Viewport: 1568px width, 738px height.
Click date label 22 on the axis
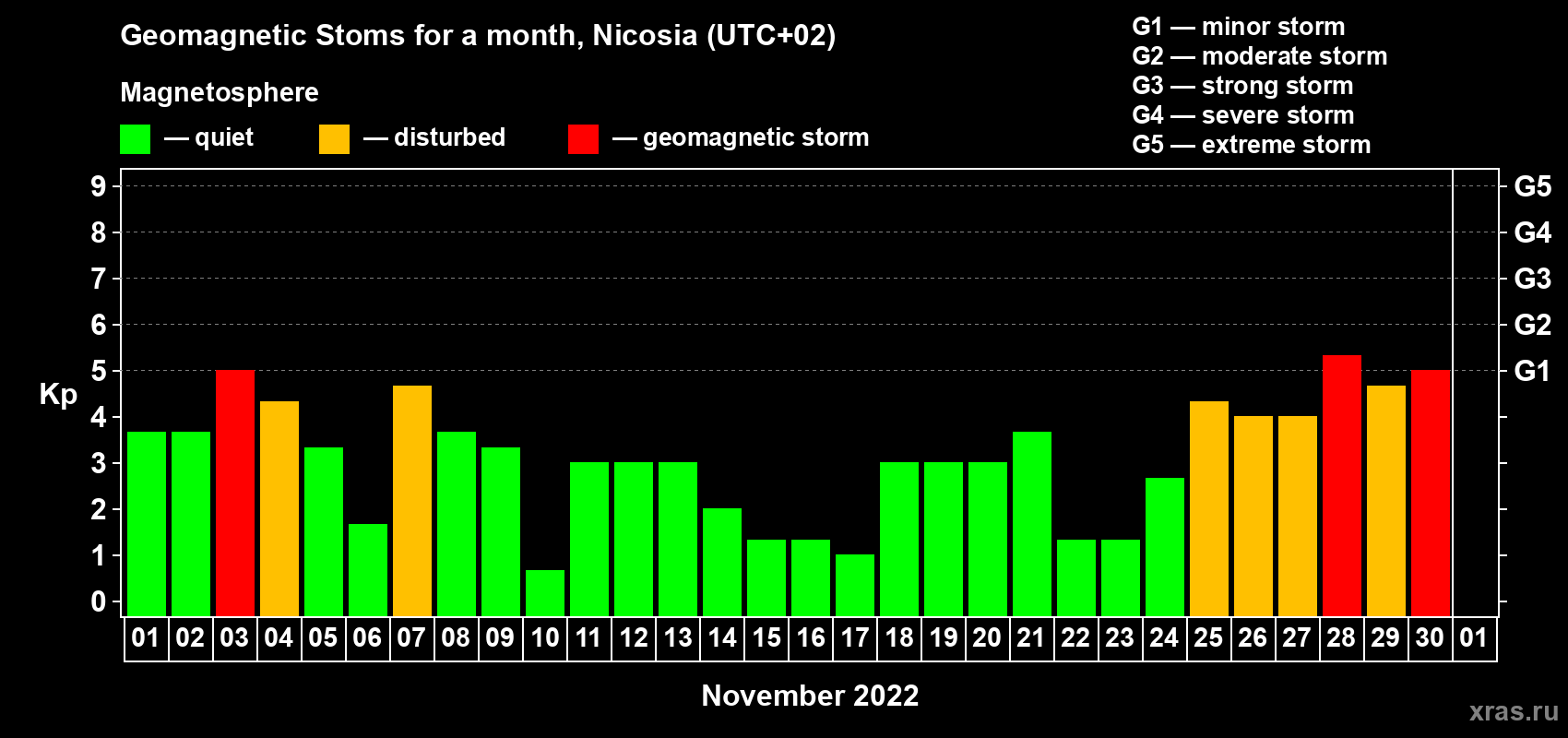[1075, 637]
